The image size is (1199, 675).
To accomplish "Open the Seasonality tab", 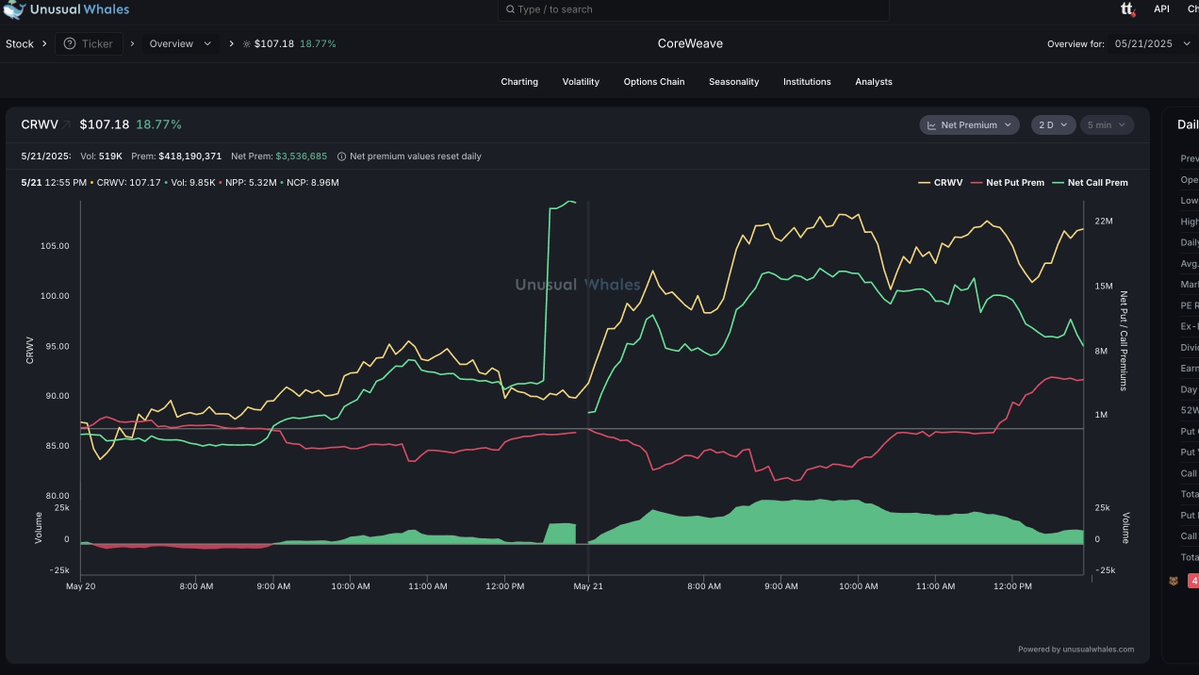I will (733, 82).
